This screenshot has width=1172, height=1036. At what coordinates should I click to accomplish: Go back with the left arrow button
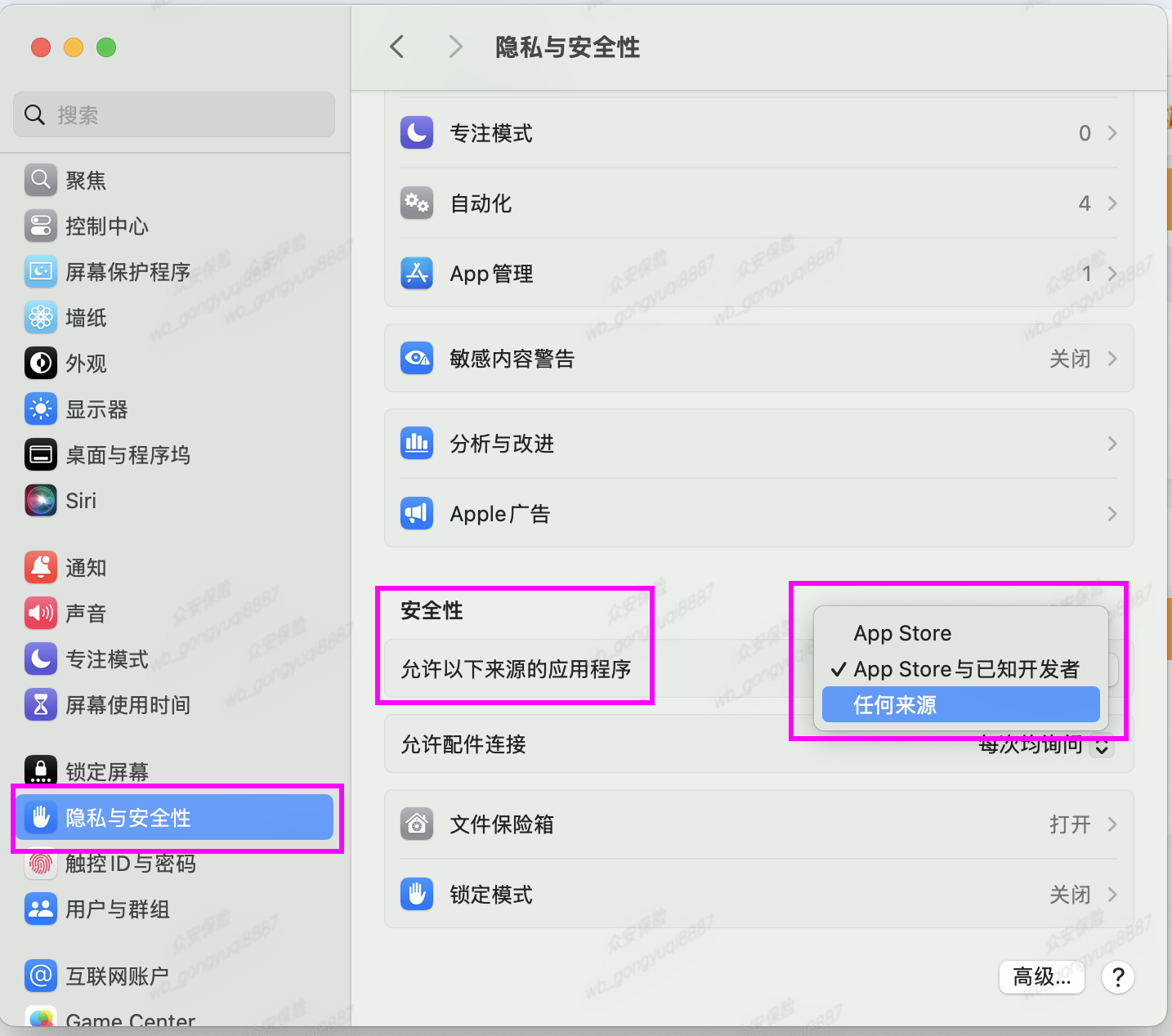pyautogui.click(x=397, y=47)
